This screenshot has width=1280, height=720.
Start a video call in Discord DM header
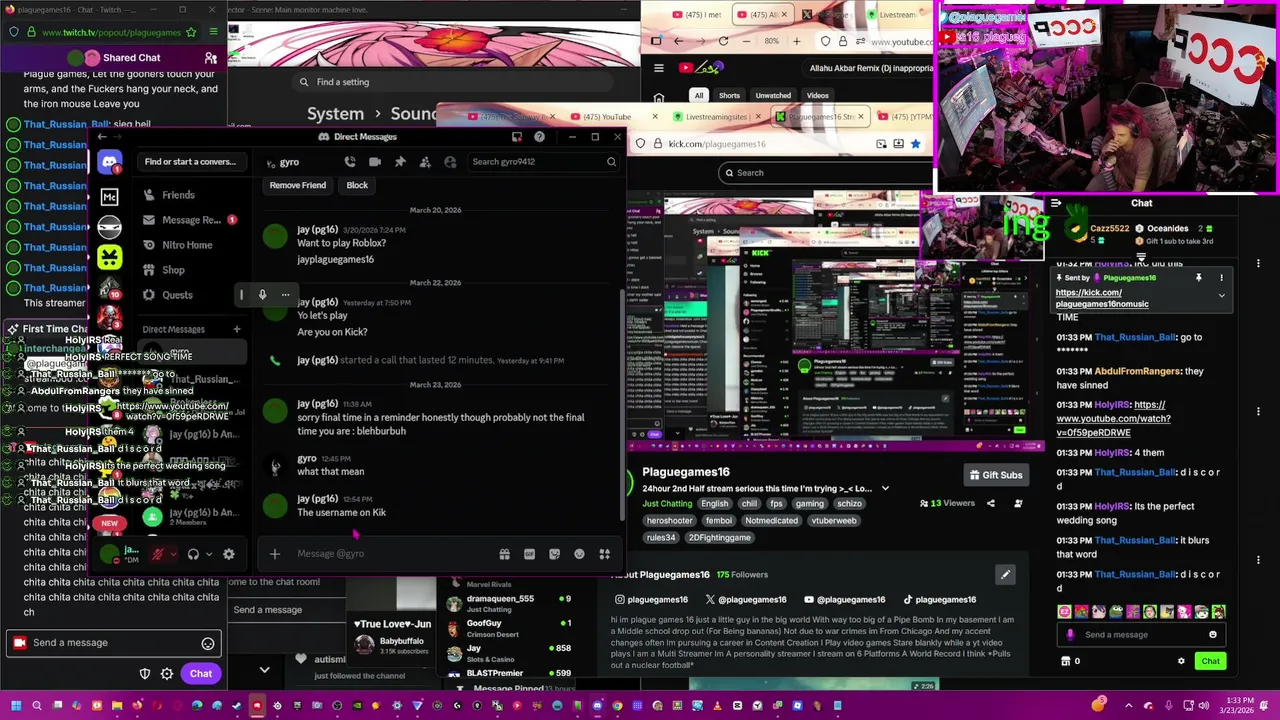click(x=375, y=162)
